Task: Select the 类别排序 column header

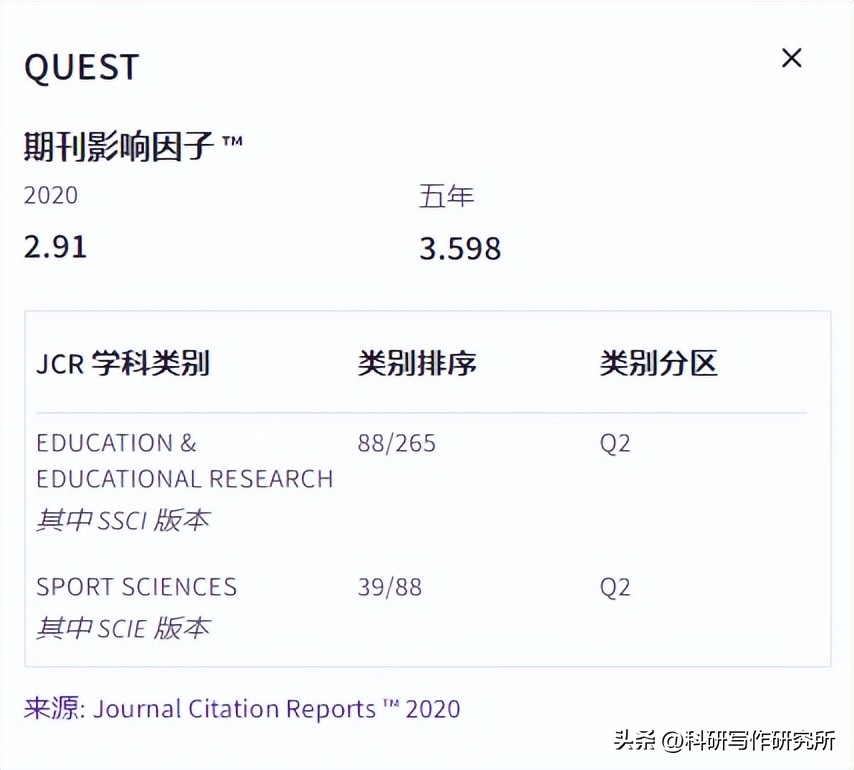Action: [x=417, y=364]
